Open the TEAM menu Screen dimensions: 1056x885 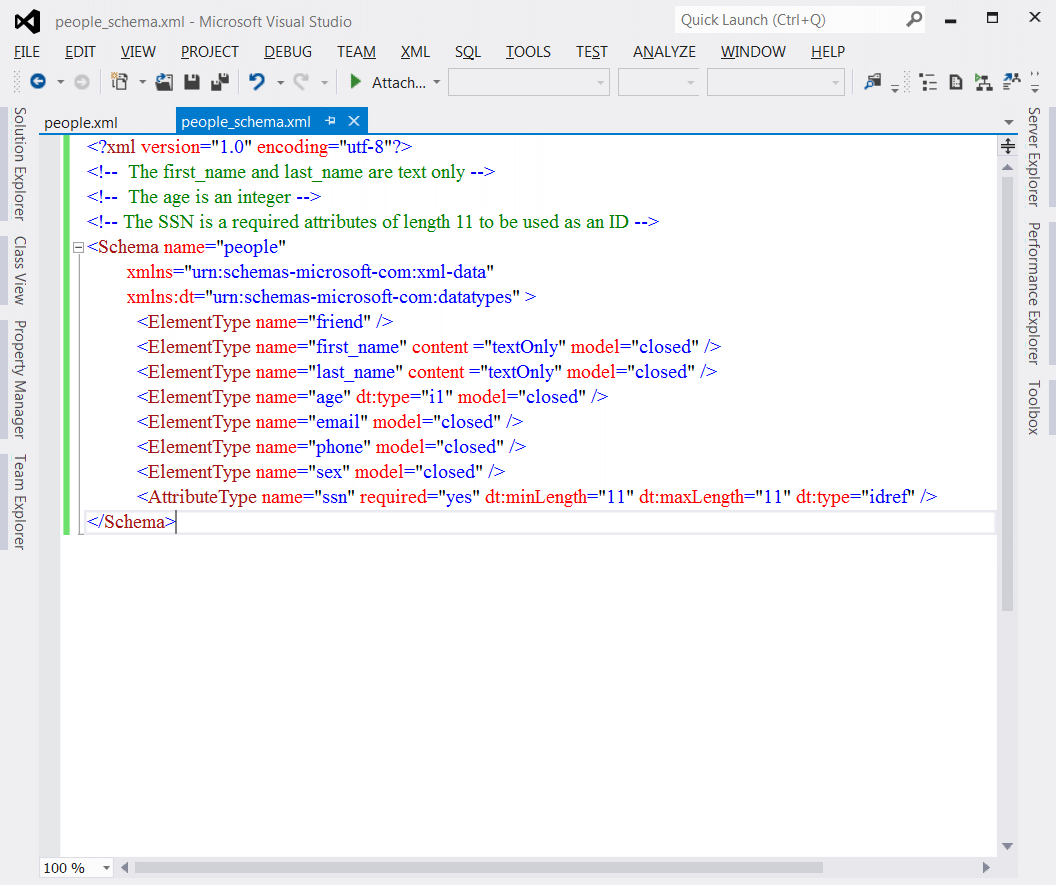tap(356, 52)
